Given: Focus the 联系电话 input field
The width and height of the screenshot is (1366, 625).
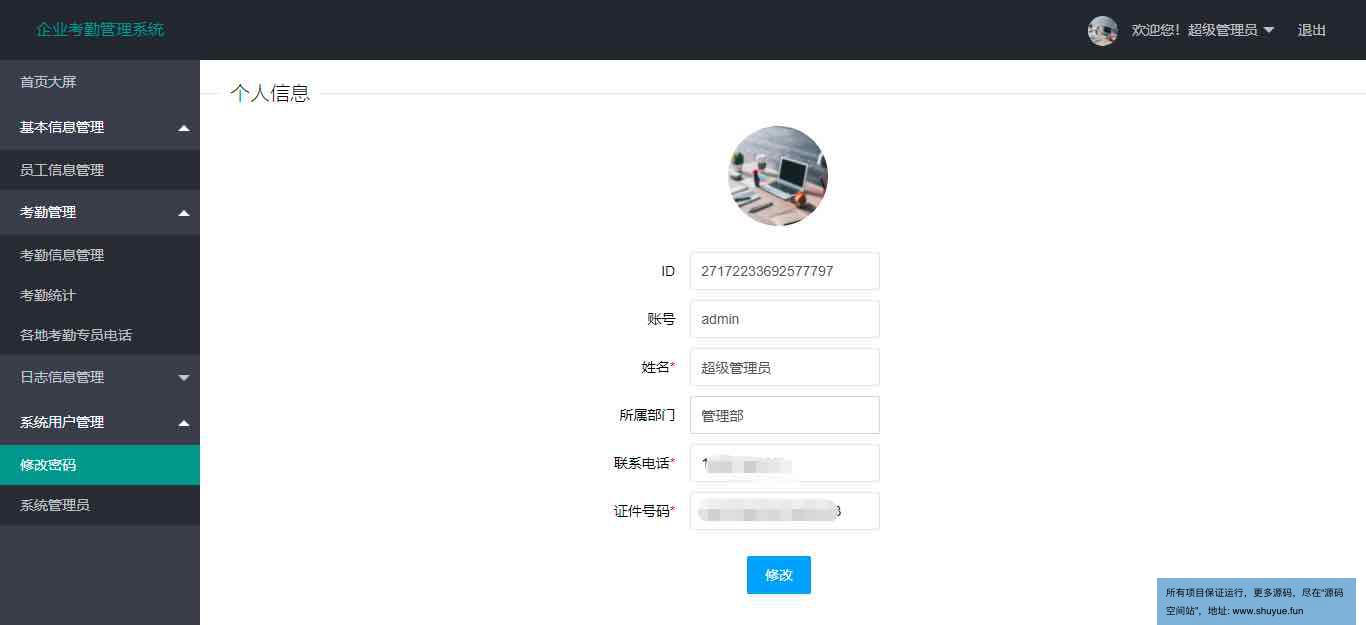Looking at the screenshot, I should pyautogui.click(x=785, y=463).
